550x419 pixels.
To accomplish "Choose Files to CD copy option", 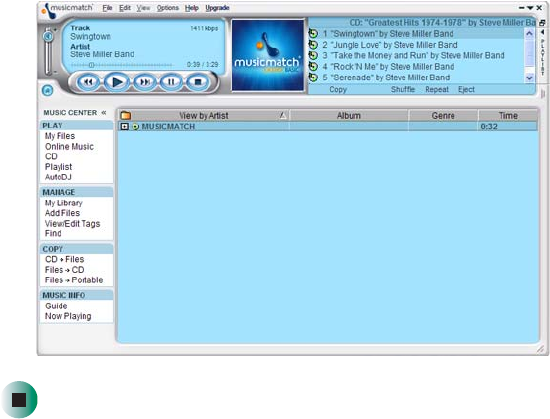I will click(x=65, y=270).
